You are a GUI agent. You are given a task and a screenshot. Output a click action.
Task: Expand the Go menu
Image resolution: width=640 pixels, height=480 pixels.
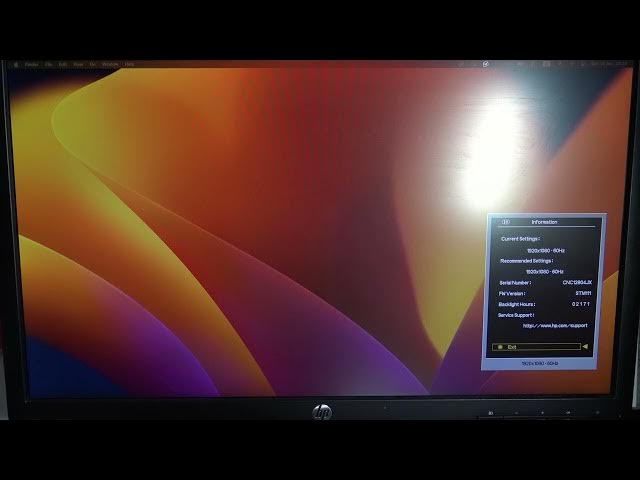[93, 64]
